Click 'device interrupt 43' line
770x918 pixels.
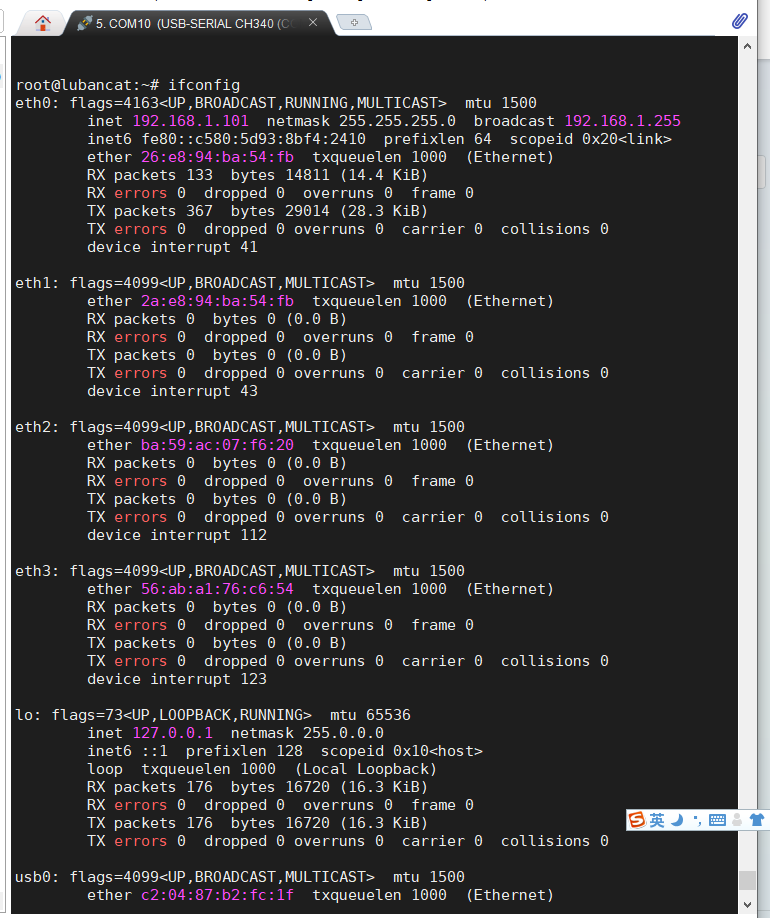172,391
